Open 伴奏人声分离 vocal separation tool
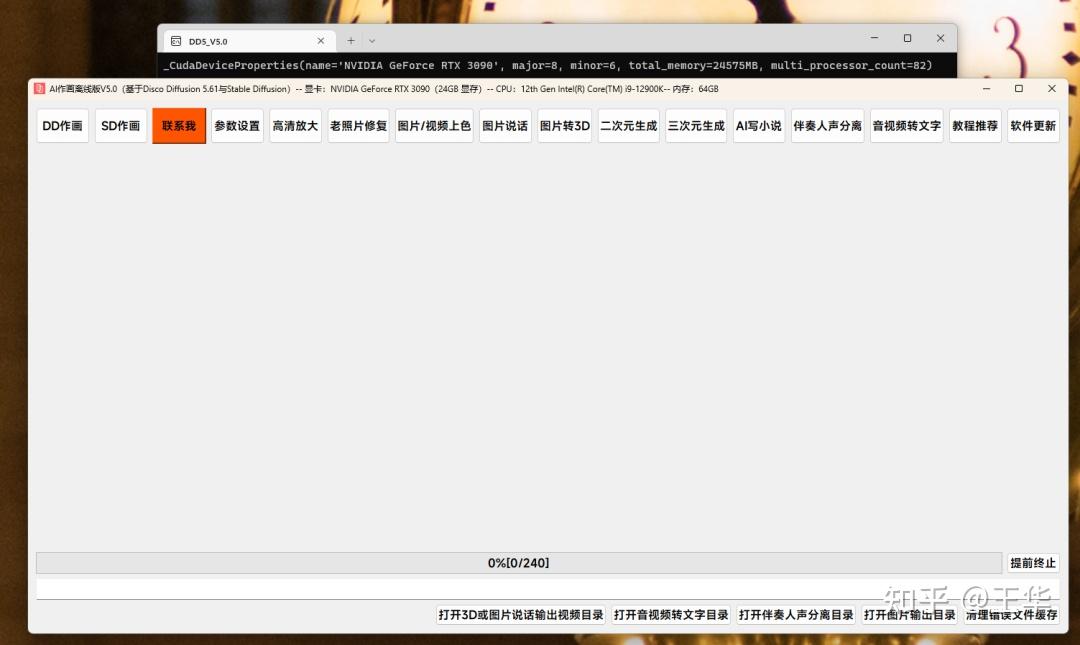The height and width of the screenshot is (645, 1080). click(827, 125)
